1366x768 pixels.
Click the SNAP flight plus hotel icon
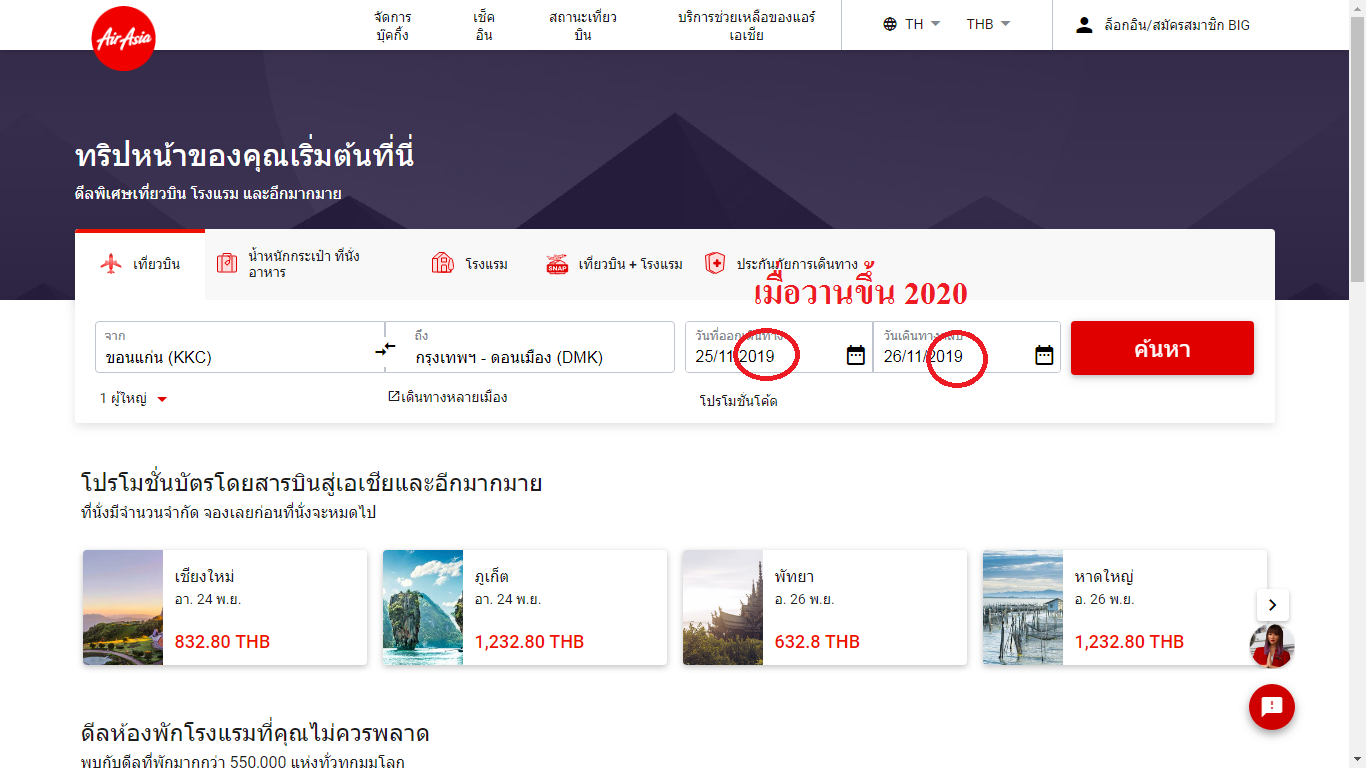(x=557, y=264)
